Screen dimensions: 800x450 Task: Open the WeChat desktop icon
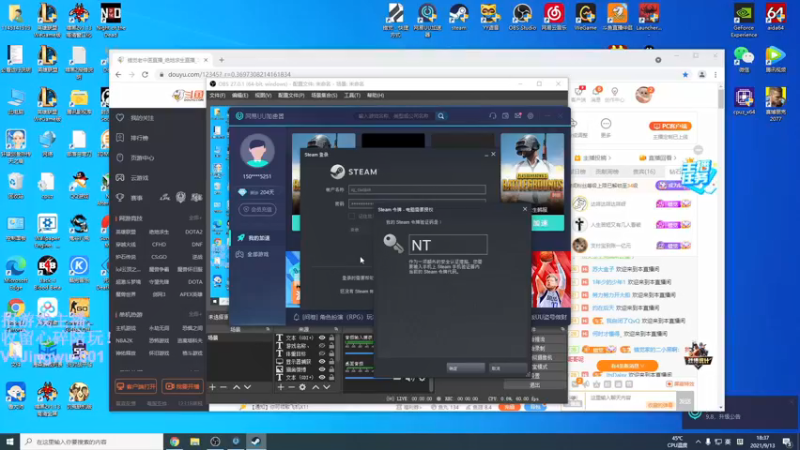tap(743, 59)
